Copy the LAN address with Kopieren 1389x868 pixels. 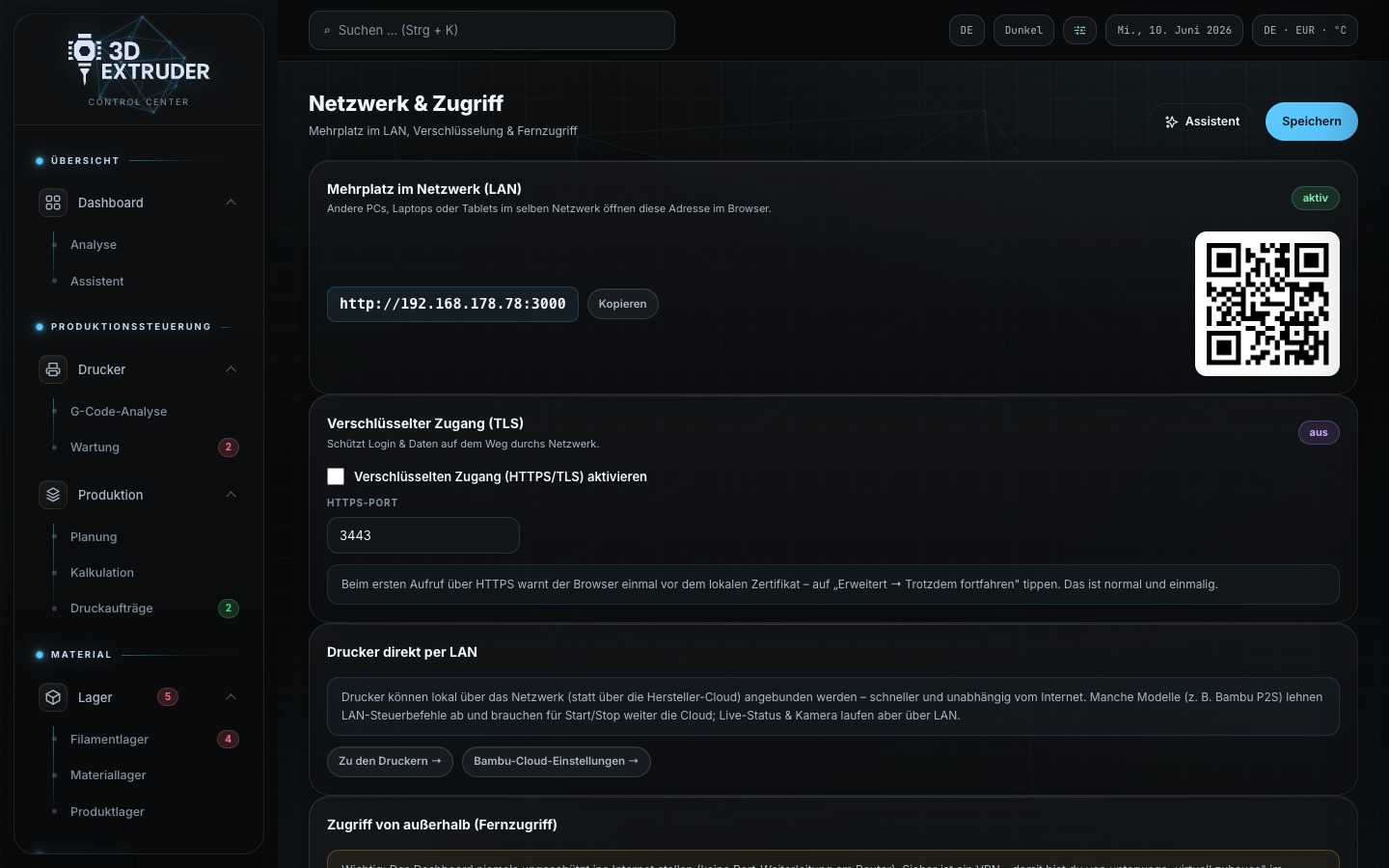click(622, 304)
